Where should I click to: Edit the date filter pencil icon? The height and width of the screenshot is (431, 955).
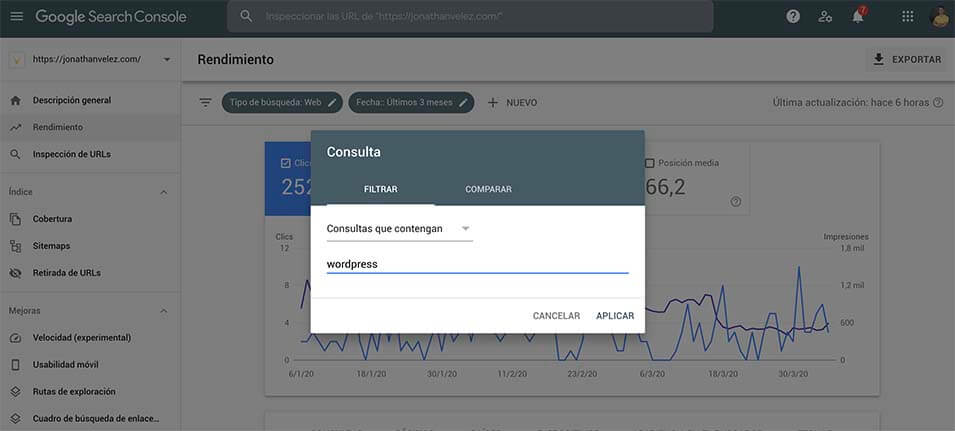click(x=463, y=103)
